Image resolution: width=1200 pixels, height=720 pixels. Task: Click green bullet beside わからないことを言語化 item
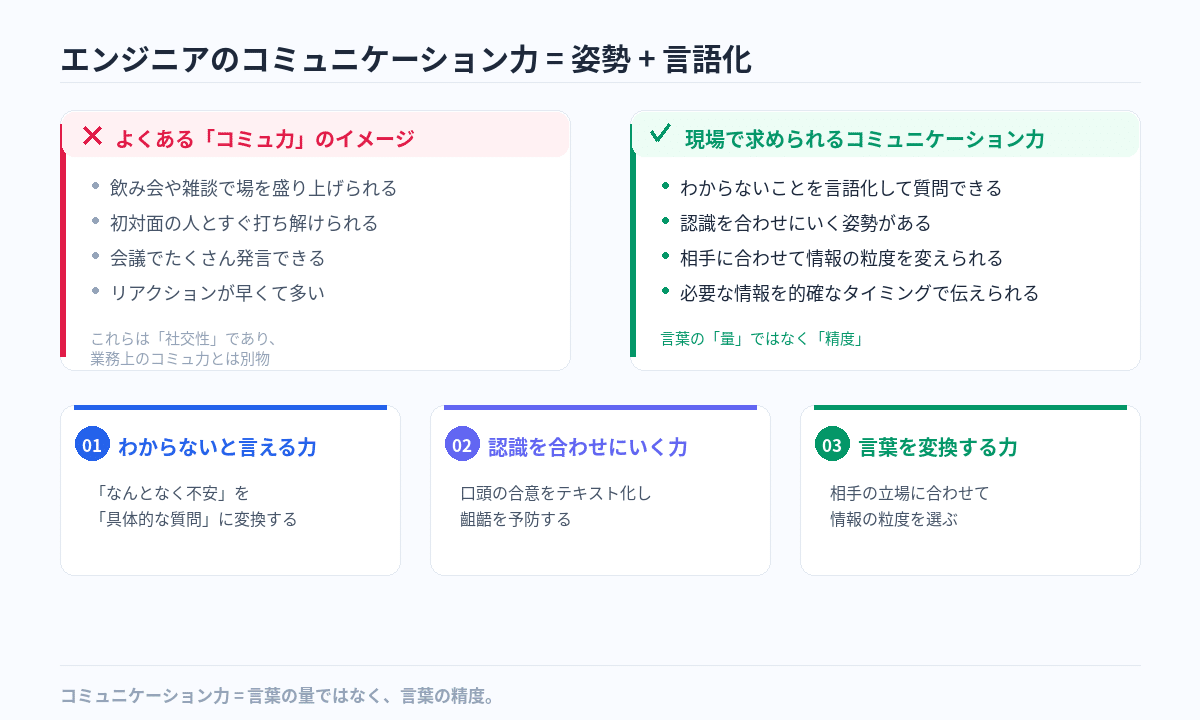(x=666, y=186)
